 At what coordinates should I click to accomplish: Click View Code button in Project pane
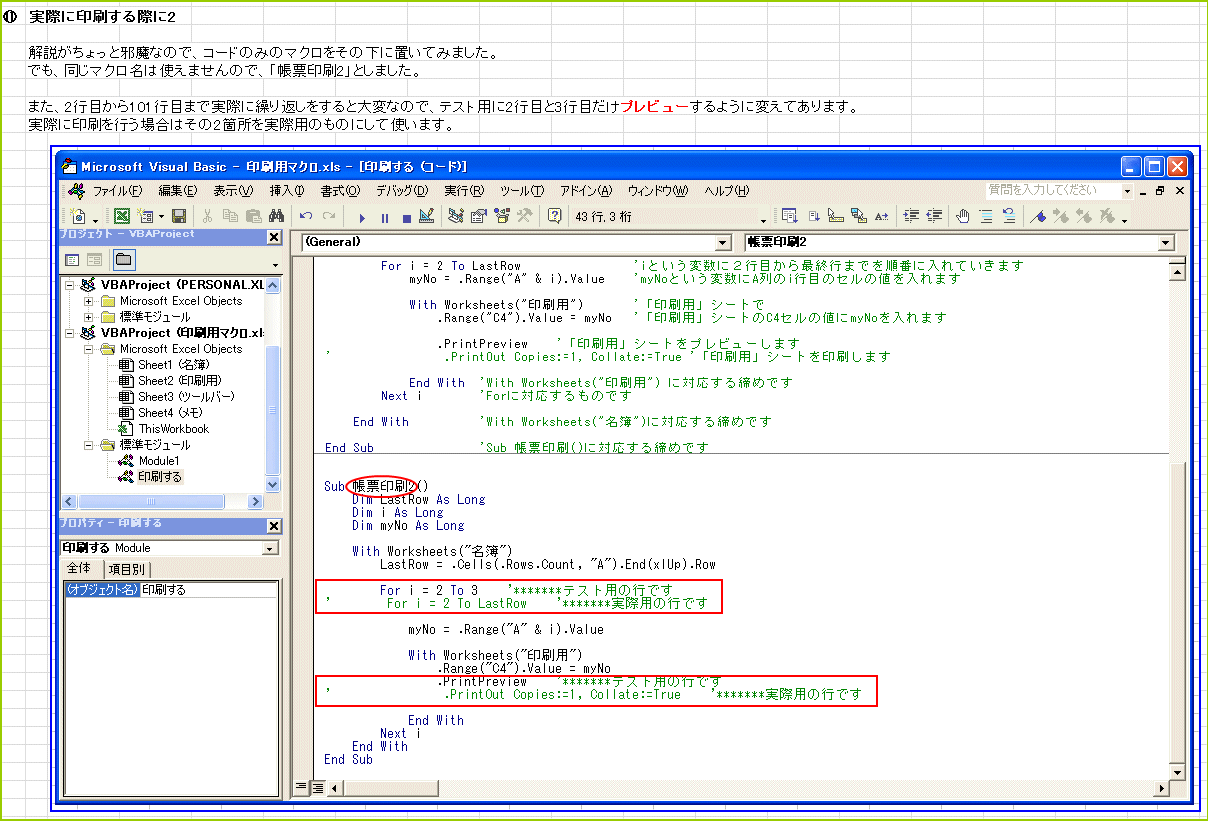(72, 260)
